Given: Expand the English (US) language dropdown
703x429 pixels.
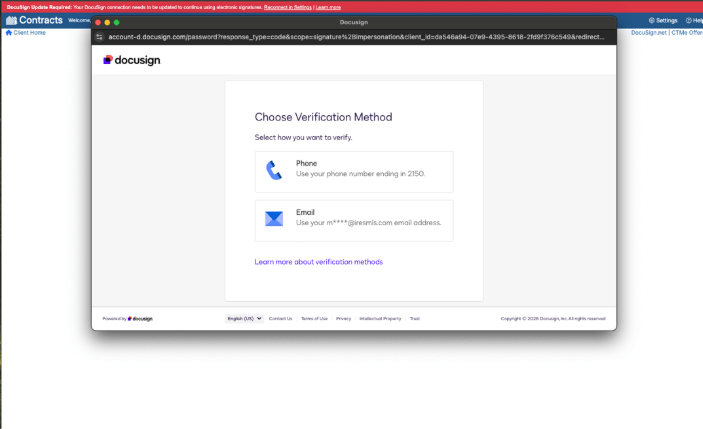Looking at the screenshot, I should coord(244,318).
